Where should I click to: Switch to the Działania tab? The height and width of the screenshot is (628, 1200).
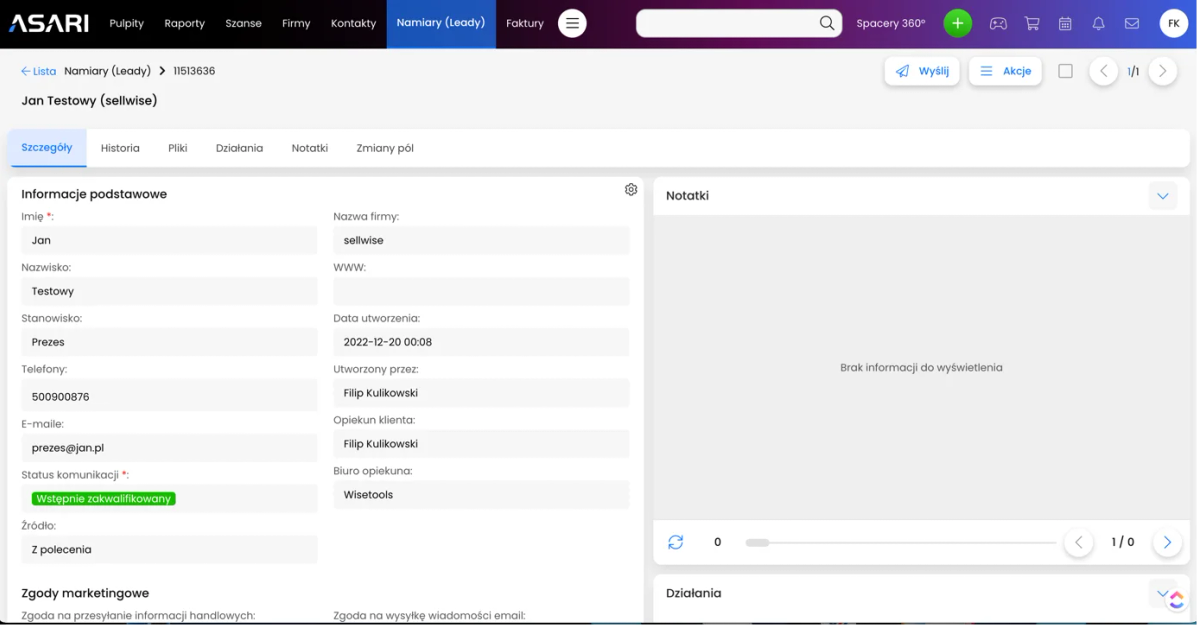pyautogui.click(x=239, y=148)
